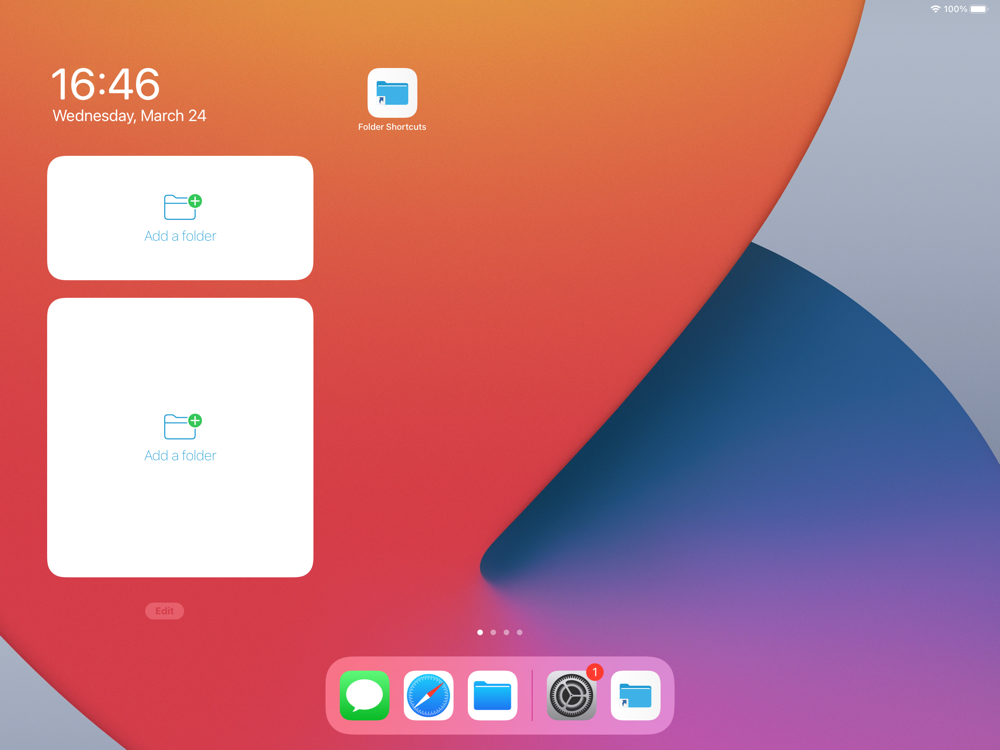Tap the red notification badge on Settings

(x=594, y=672)
